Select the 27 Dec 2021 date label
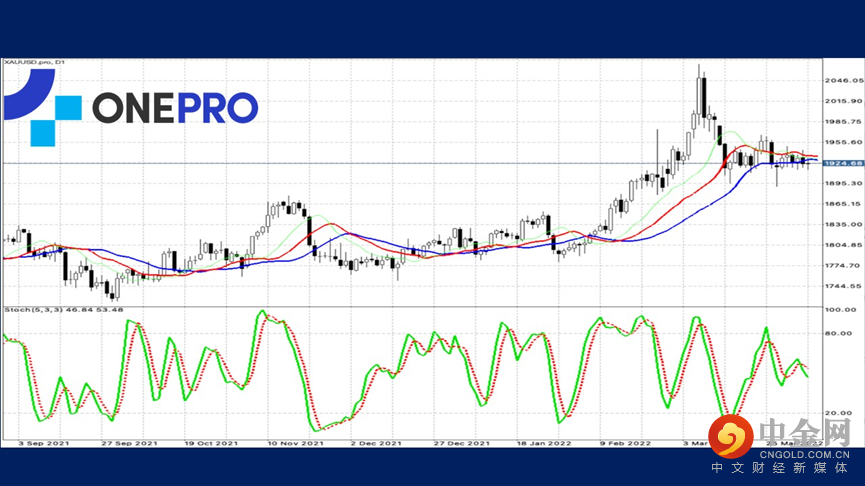Viewport: 865px width, 486px height. coord(460,442)
